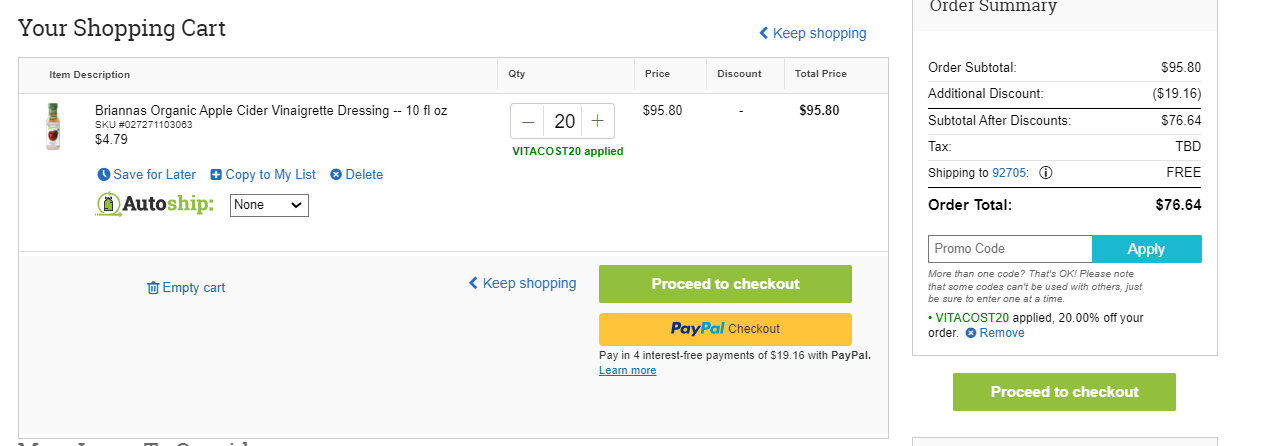Increase quantity with the plus button
Viewport: 1277px width, 446px height.
coord(597,122)
